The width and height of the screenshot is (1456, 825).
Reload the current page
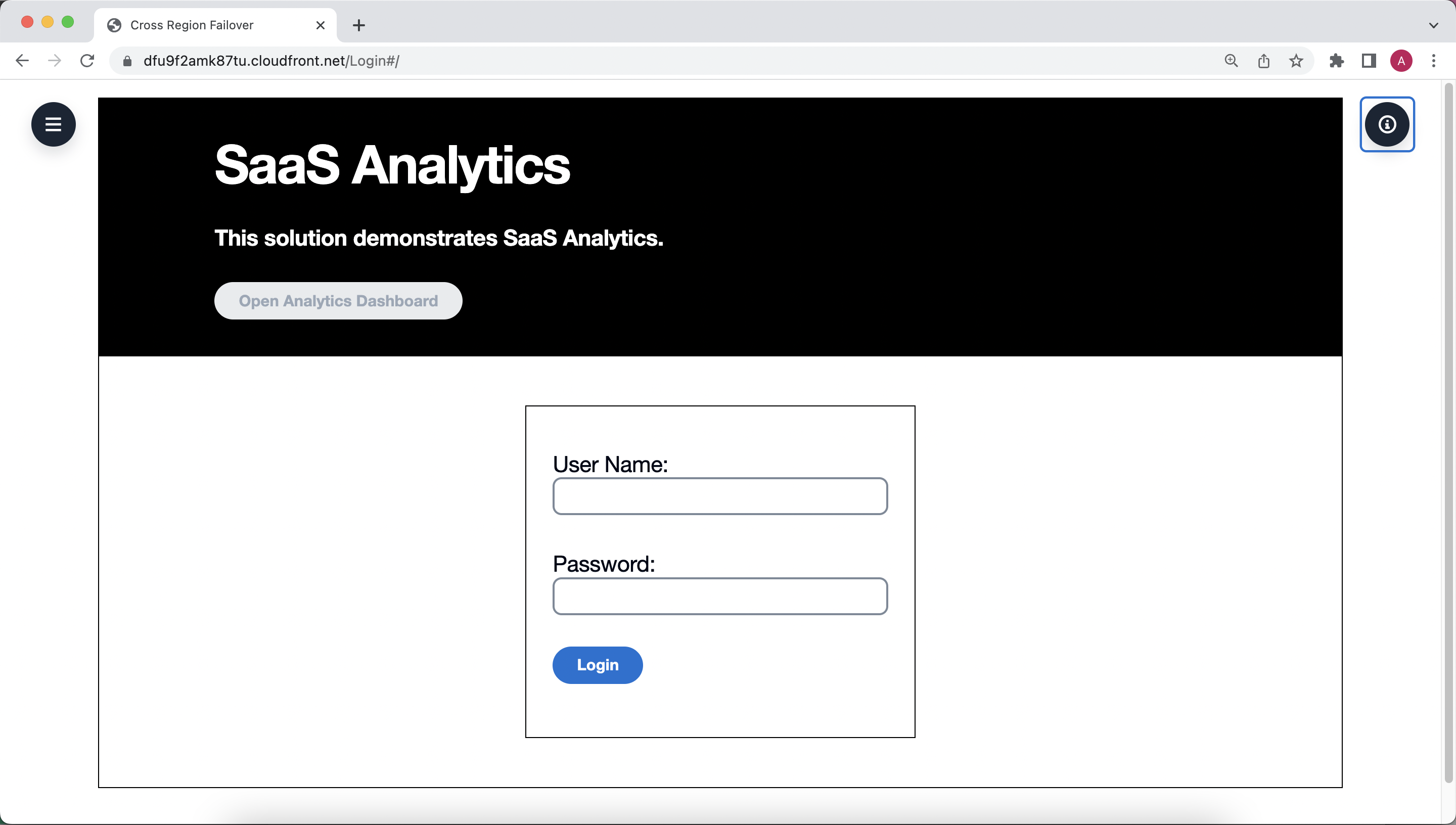87,61
